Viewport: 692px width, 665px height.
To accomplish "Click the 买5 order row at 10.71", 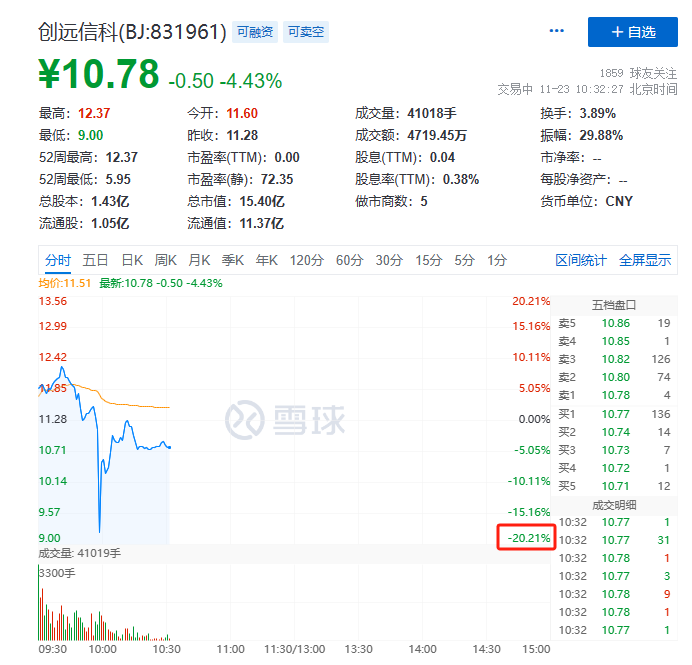I will click(x=614, y=486).
